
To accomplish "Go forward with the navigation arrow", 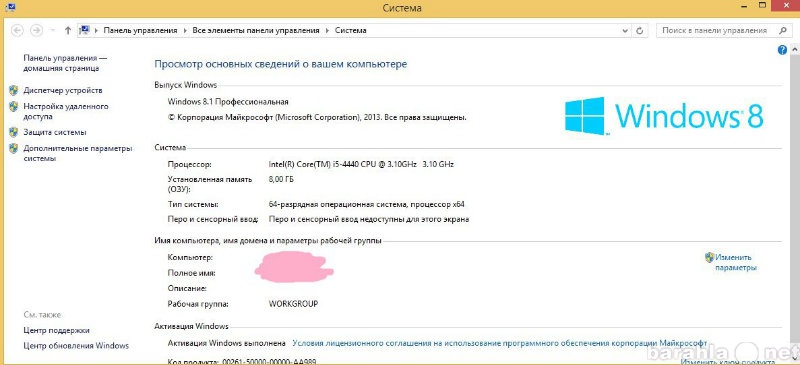I will coord(36,31).
